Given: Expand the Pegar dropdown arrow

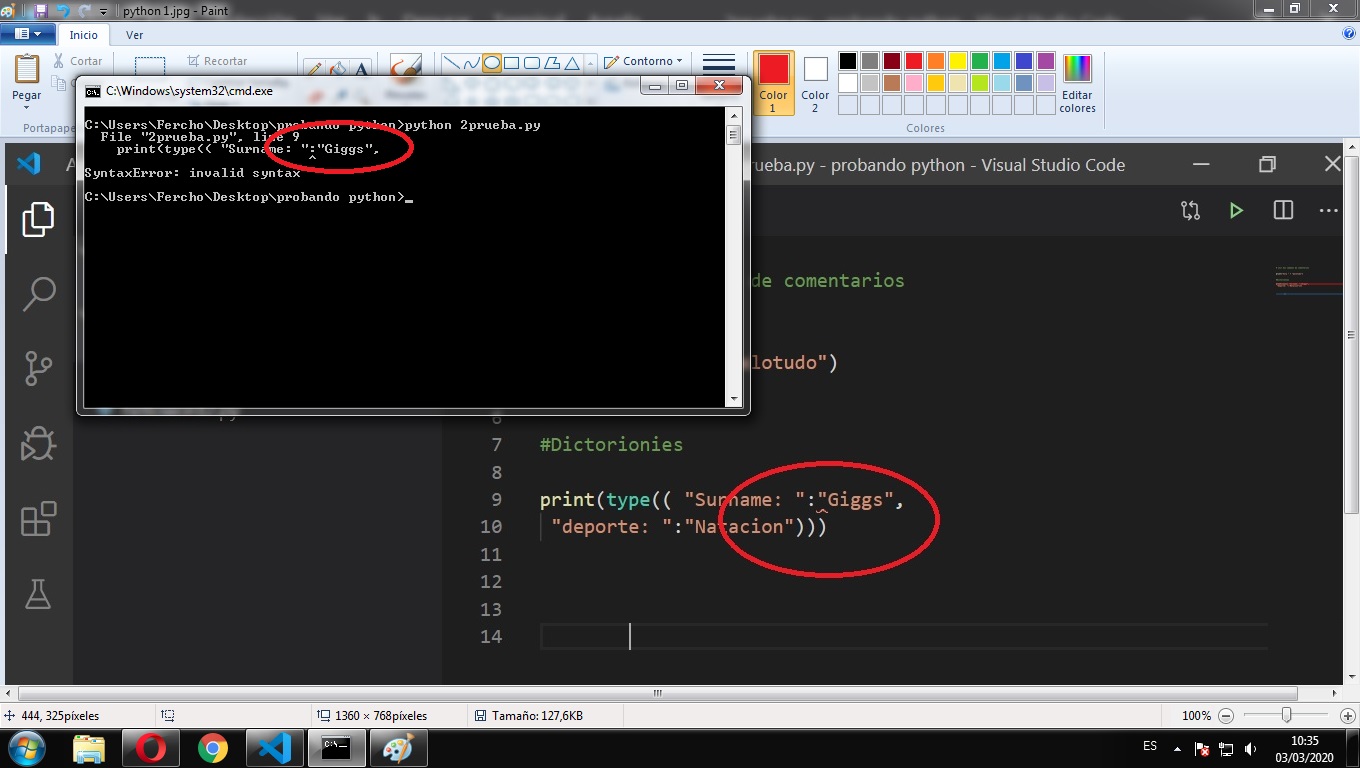Looking at the screenshot, I should click(26, 106).
